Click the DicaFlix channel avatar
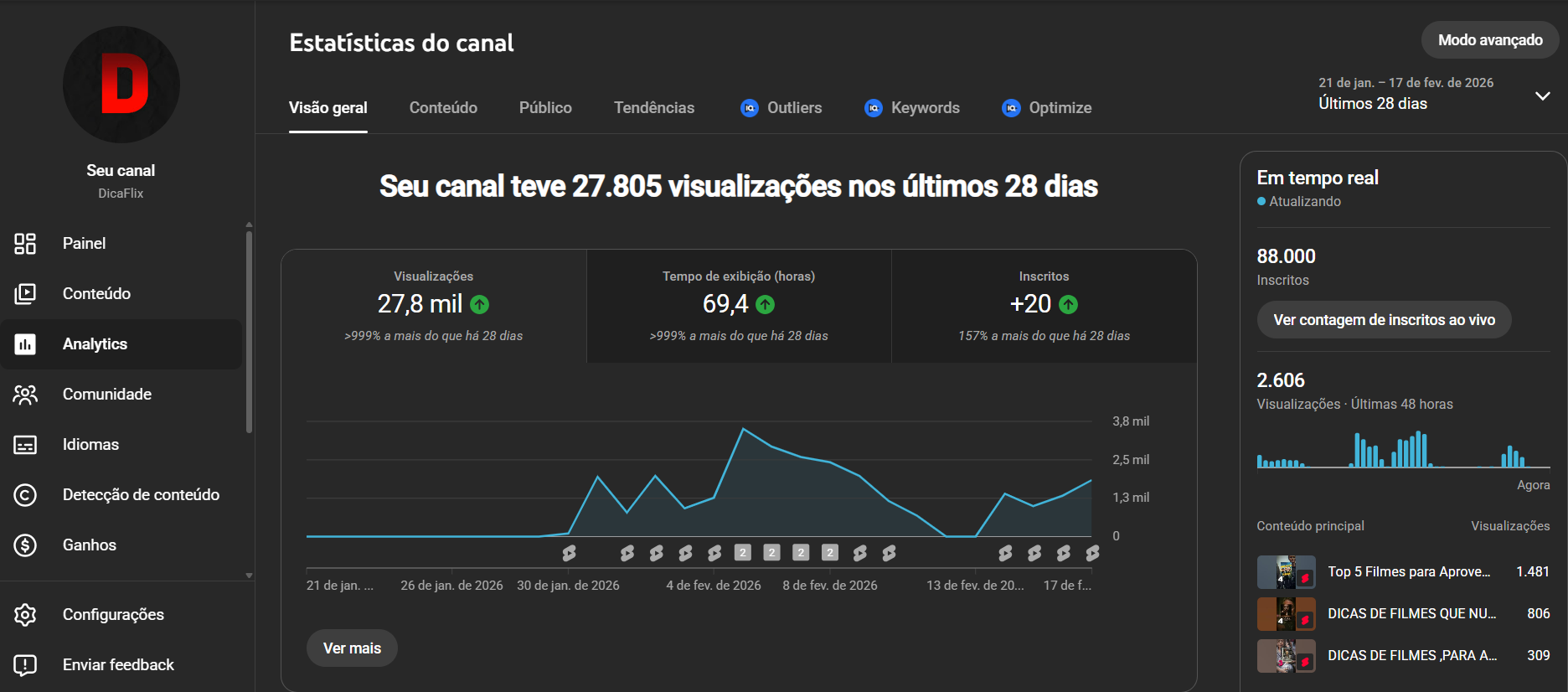Image resolution: width=1568 pixels, height=692 pixels. [121, 85]
